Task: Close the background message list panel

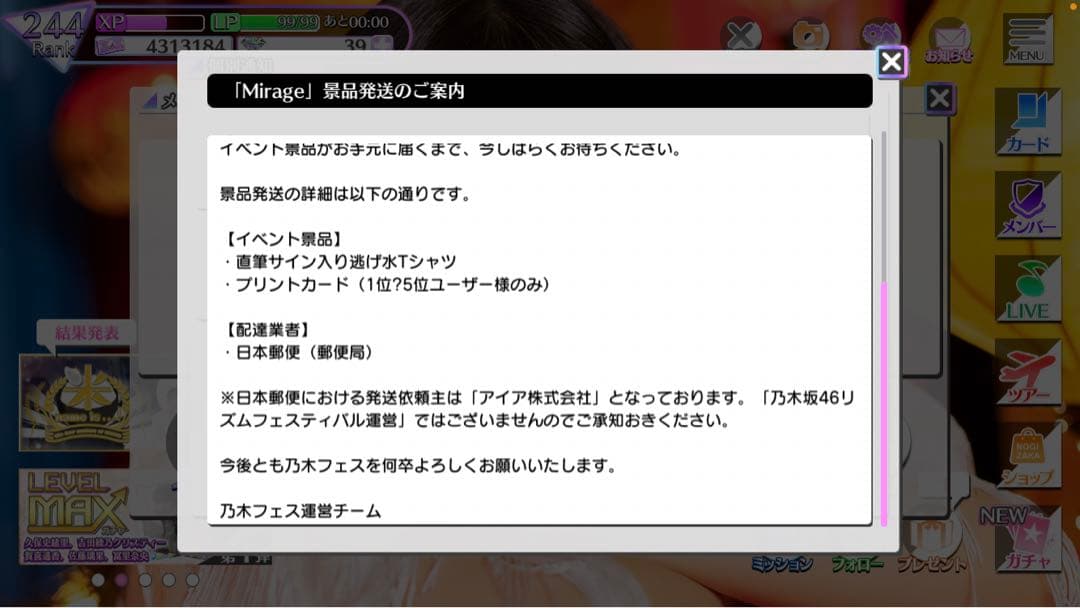Action: (939, 98)
